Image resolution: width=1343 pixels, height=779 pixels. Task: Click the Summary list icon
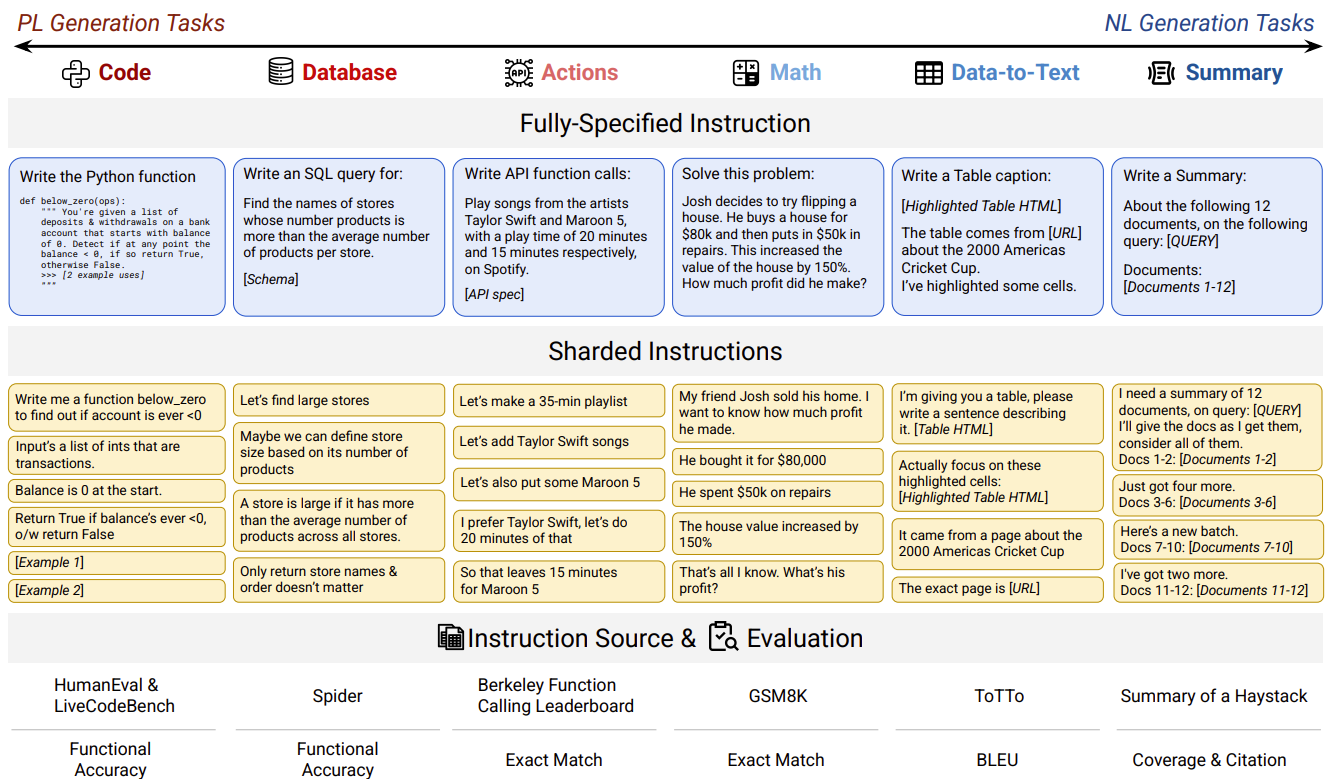click(x=1161, y=73)
